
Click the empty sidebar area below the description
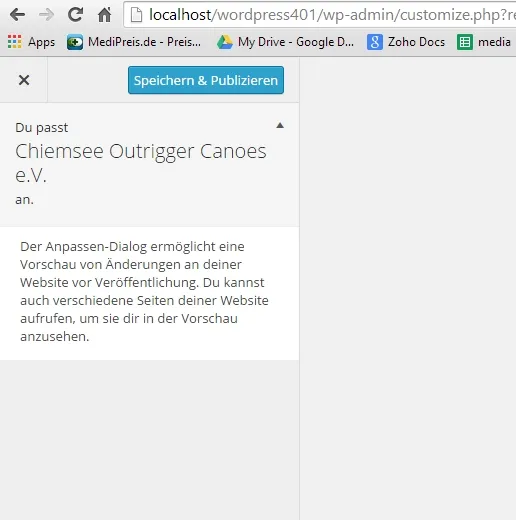pyautogui.click(x=149, y=440)
